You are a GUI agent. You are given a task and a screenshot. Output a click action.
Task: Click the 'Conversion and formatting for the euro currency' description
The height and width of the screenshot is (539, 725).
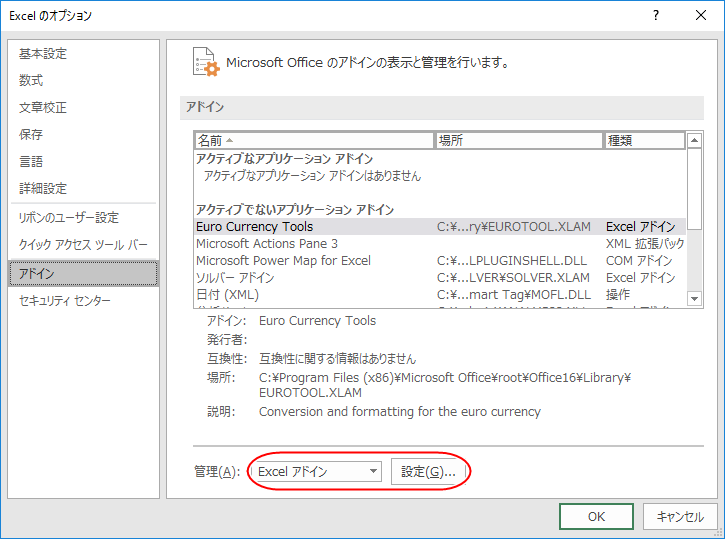pos(399,412)
